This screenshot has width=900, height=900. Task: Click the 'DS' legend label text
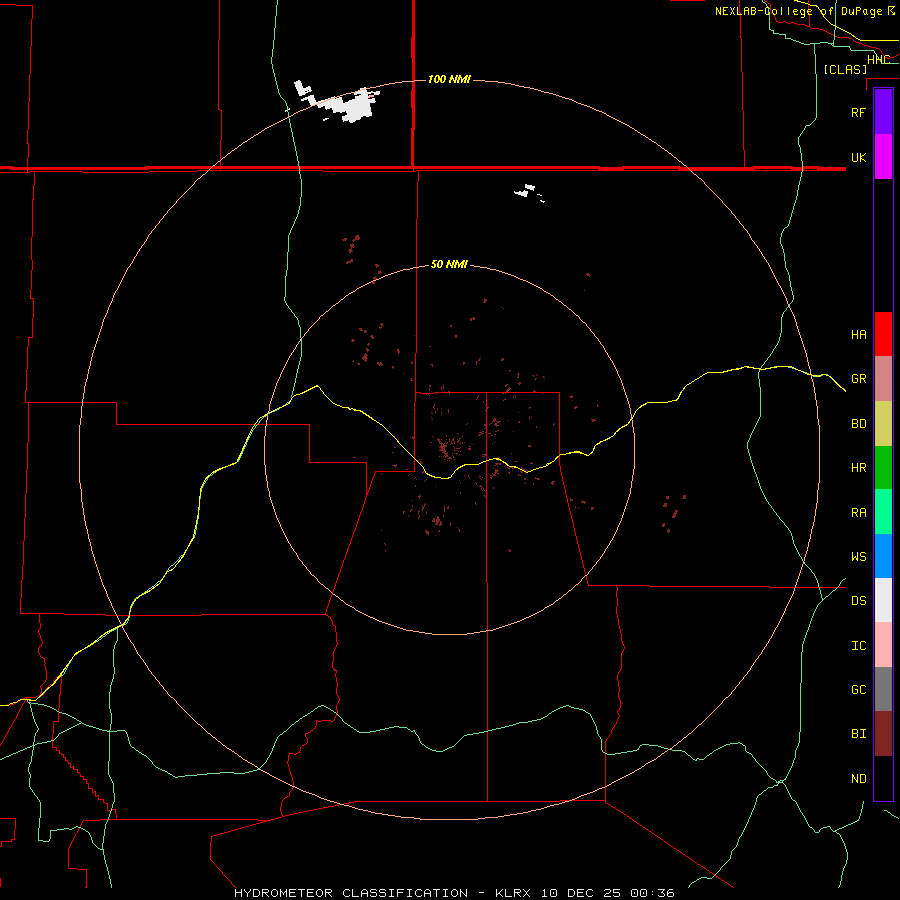pyautogui.click(x=859, y=600)
